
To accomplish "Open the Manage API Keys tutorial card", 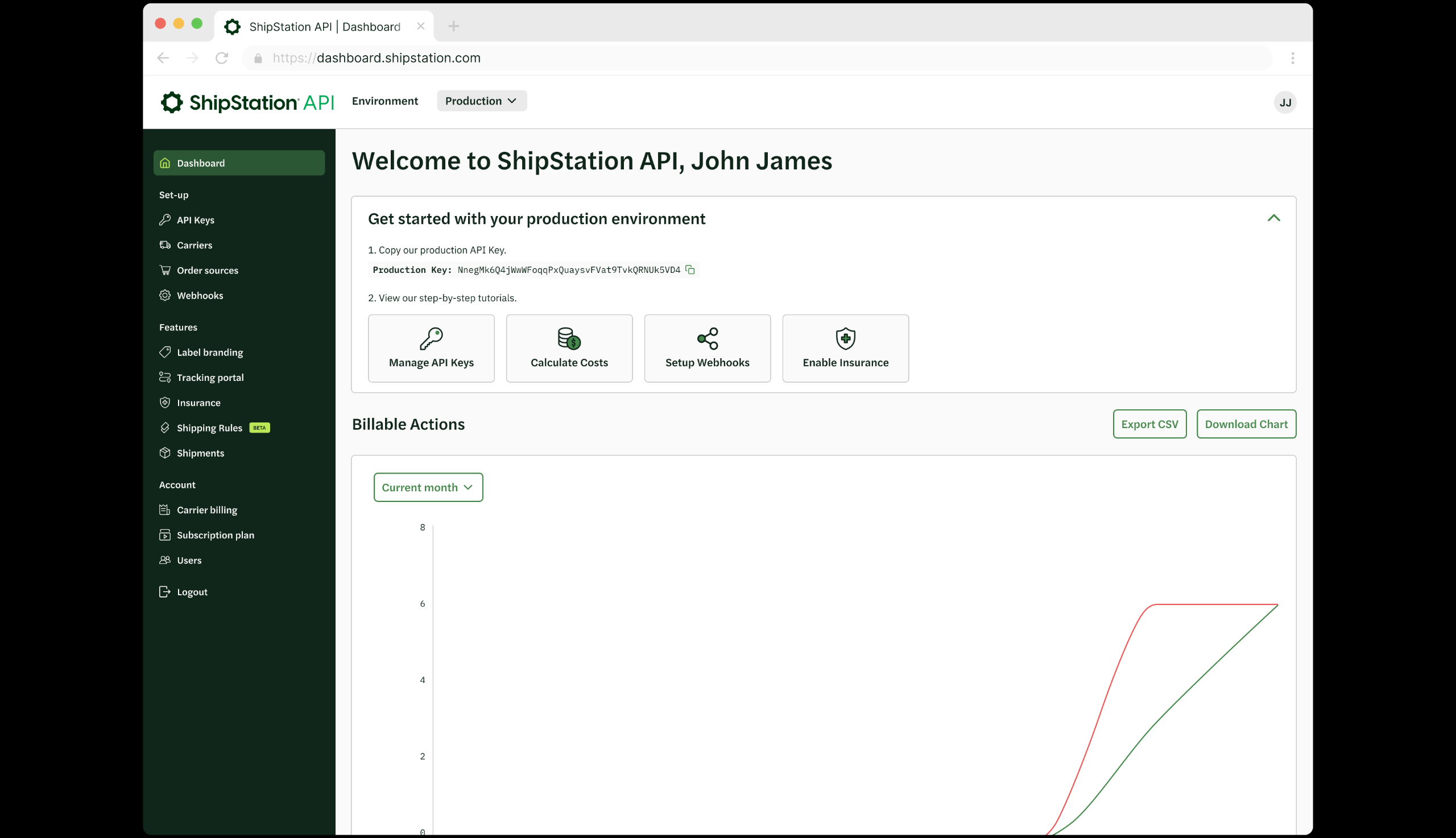I will coord(431,348).
